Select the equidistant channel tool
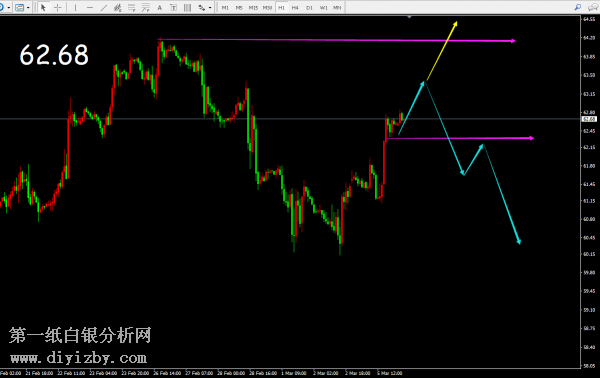The height and width of the screenshot is (378, 600). click(x=117, y=7)
